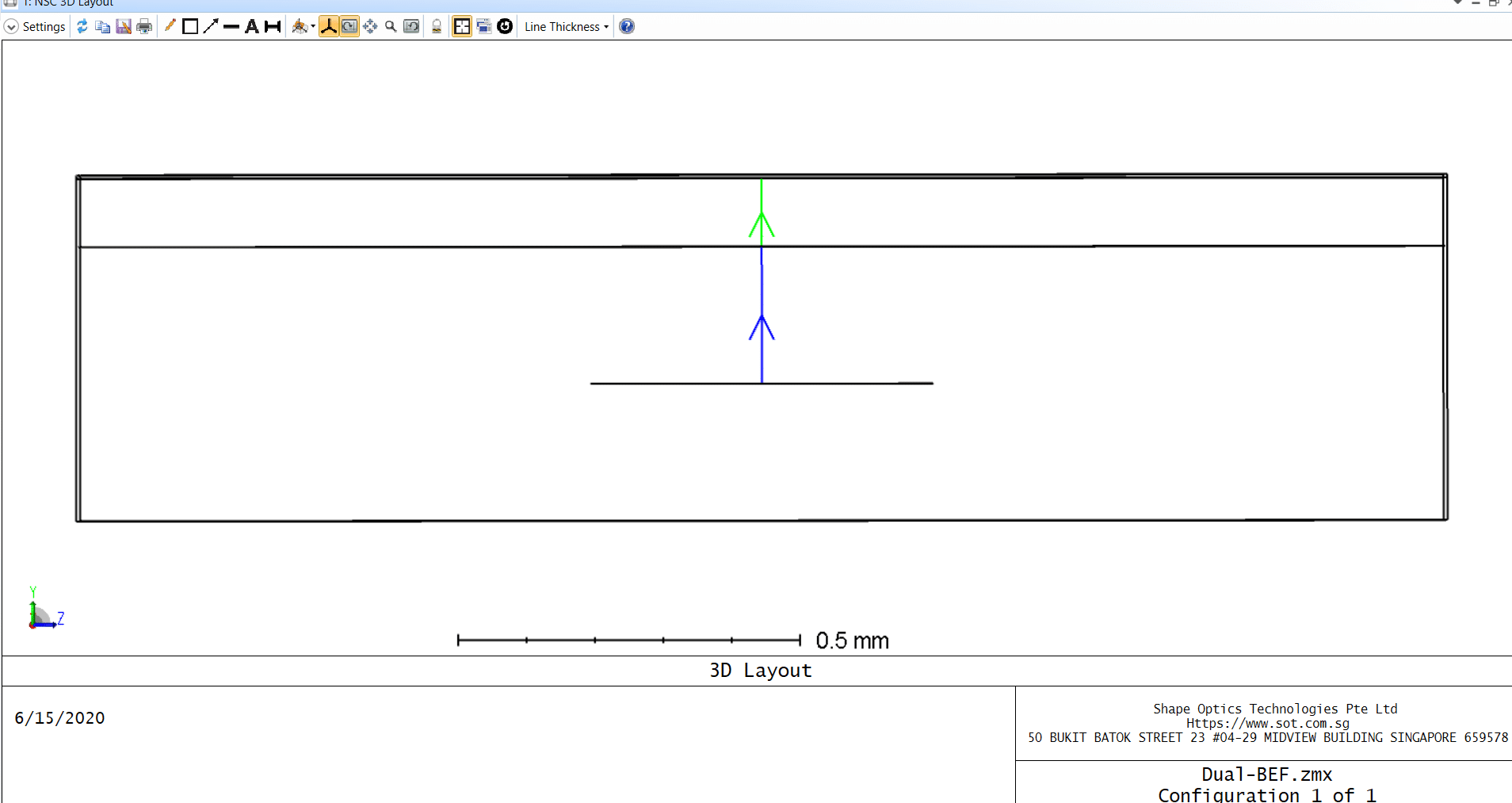This screenshot has height=803, width=1512.
Task: Select the line drawing tool
Action: point(231,27)
